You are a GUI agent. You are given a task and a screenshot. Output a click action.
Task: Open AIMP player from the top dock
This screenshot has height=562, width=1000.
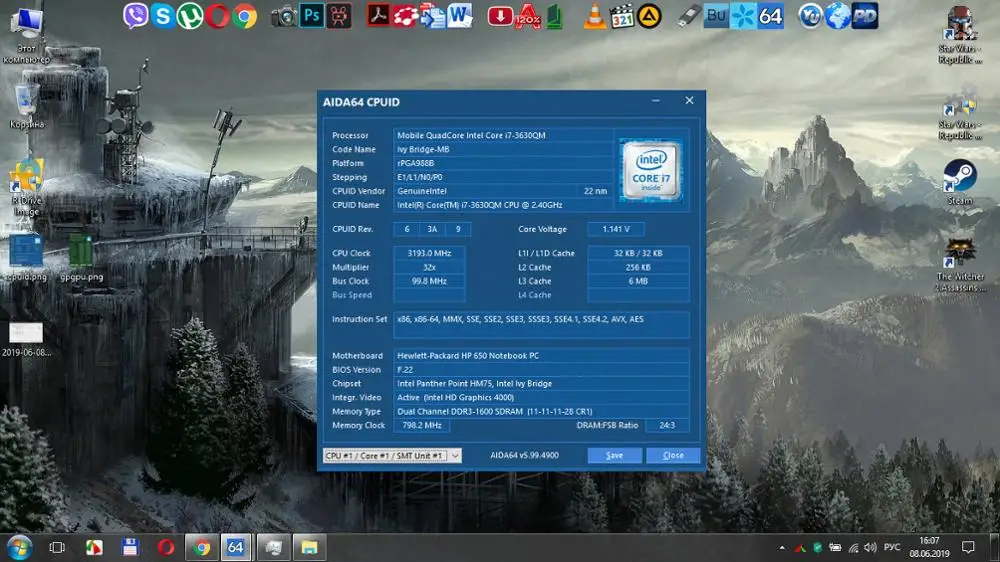click(649, 16)
